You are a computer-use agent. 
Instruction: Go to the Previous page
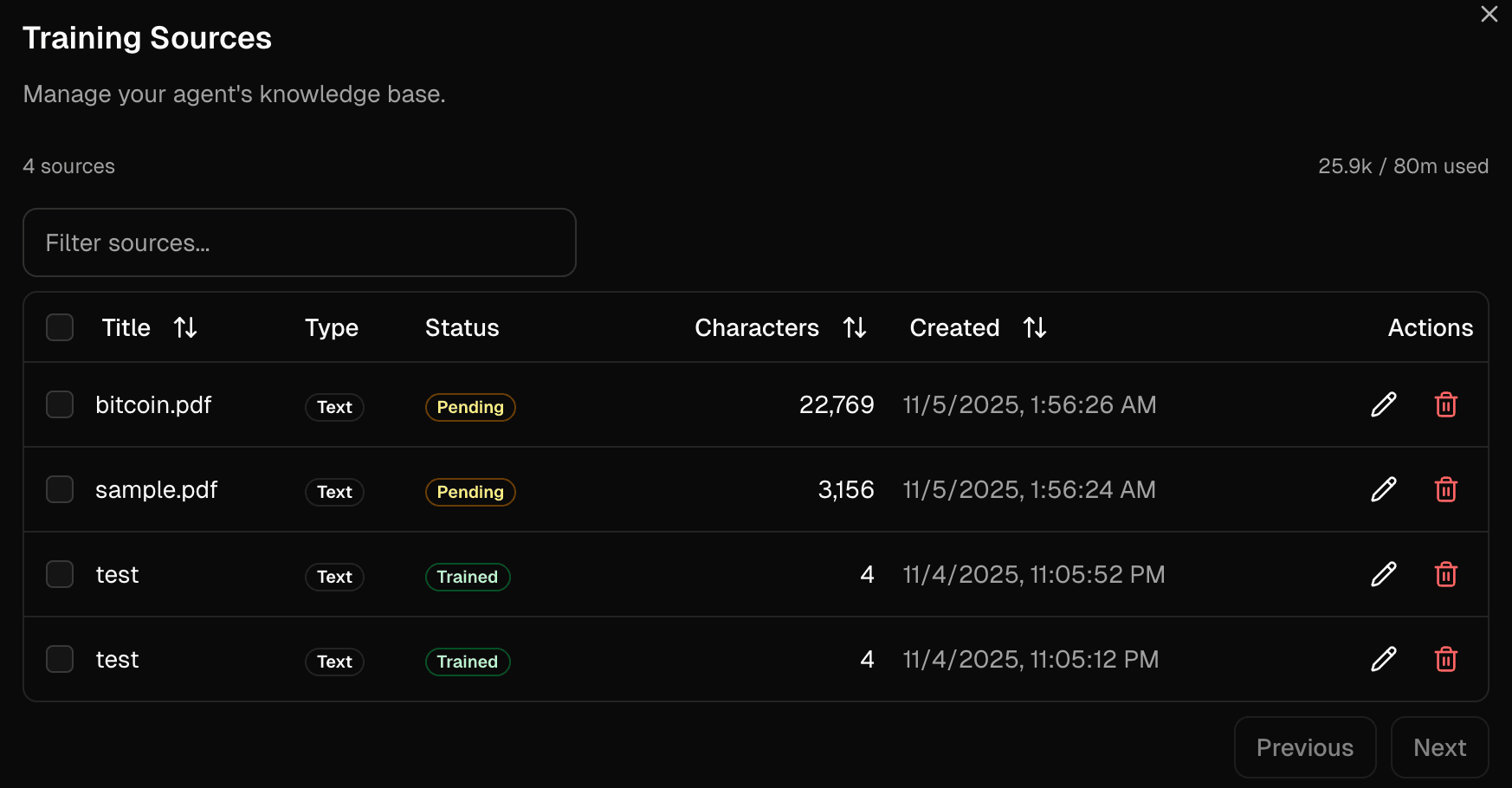click(x=1304, y=747)
